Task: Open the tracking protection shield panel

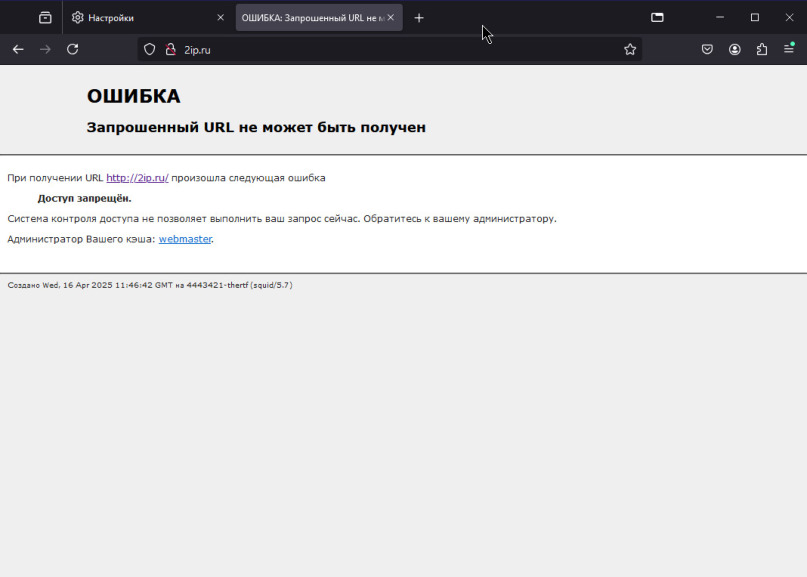Action: tap(150, 49)
